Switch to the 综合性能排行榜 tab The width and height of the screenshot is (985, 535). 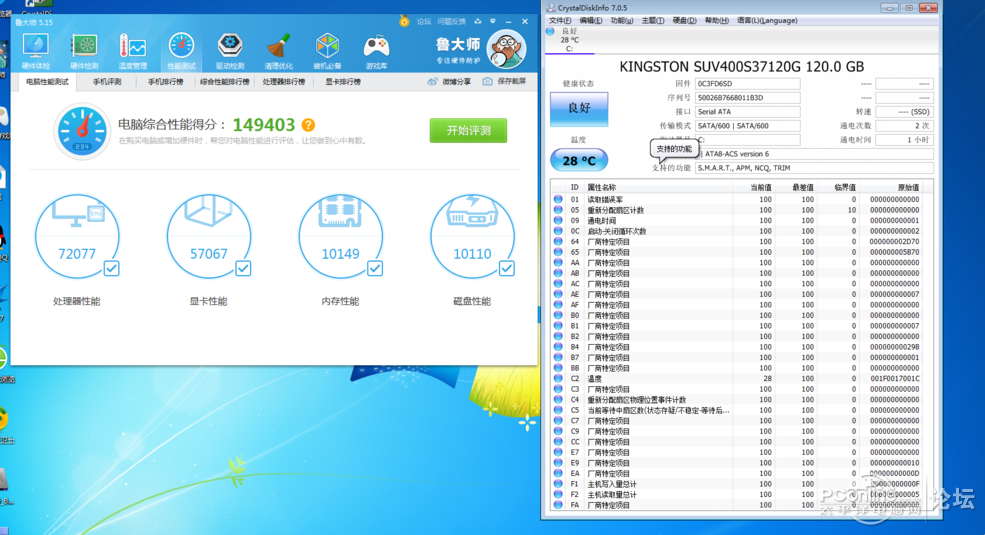[x=224, y=82]
